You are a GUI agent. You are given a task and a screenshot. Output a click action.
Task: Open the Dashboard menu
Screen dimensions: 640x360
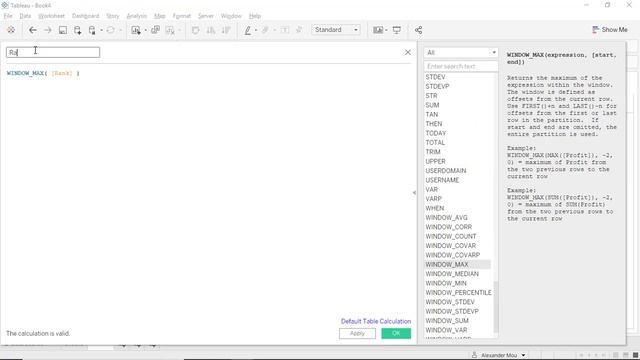click(85, 16)
